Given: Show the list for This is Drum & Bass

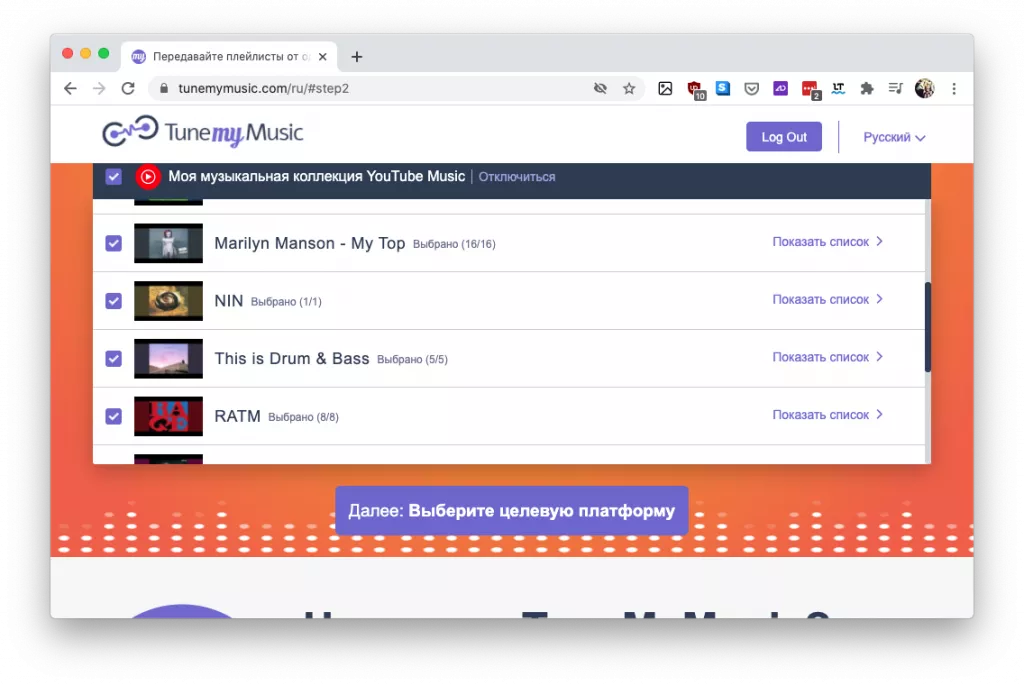Looking at the screenshot, I should [x=827, y=357].
